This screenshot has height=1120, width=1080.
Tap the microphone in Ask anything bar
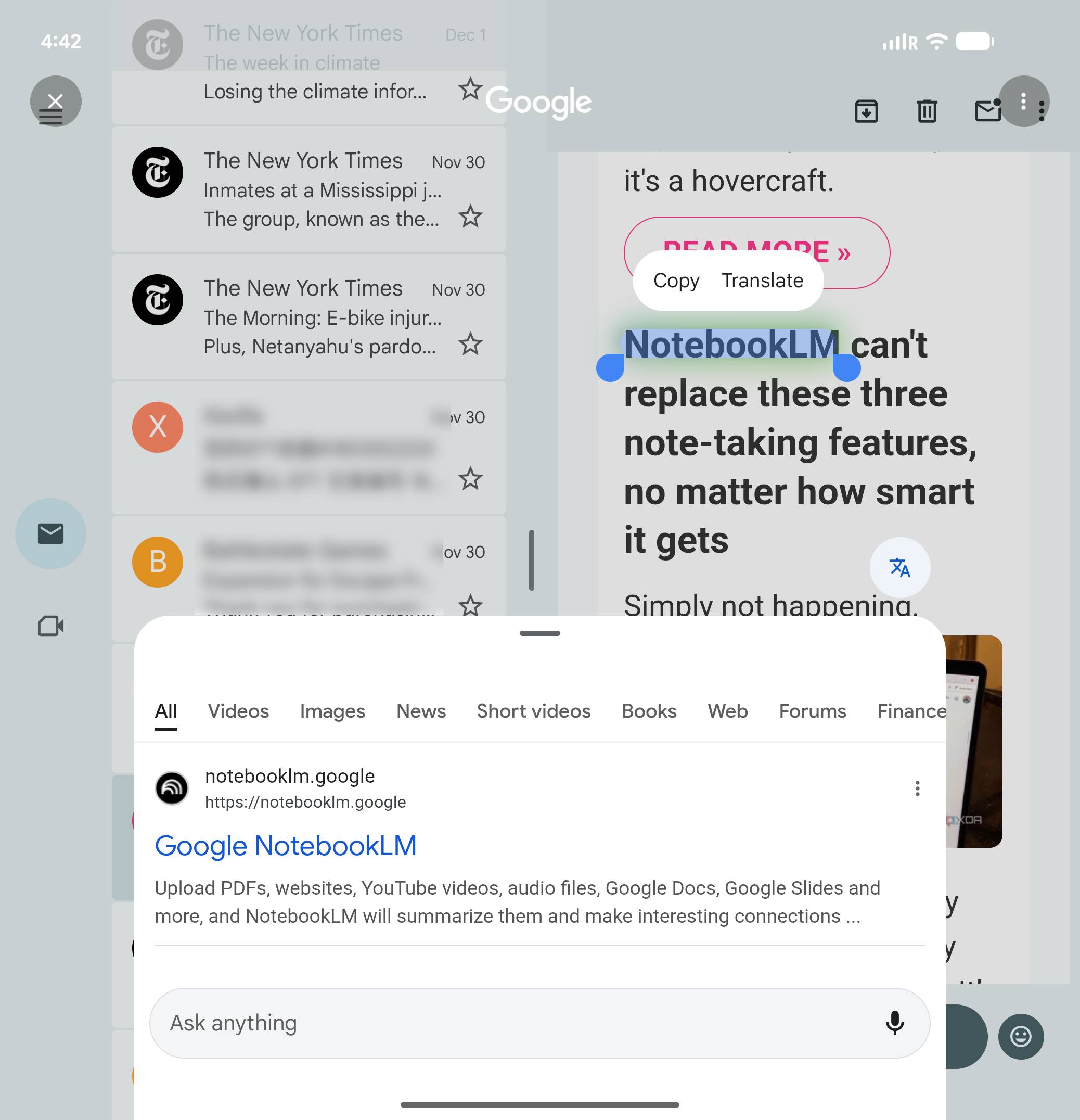click(894, 1023)
